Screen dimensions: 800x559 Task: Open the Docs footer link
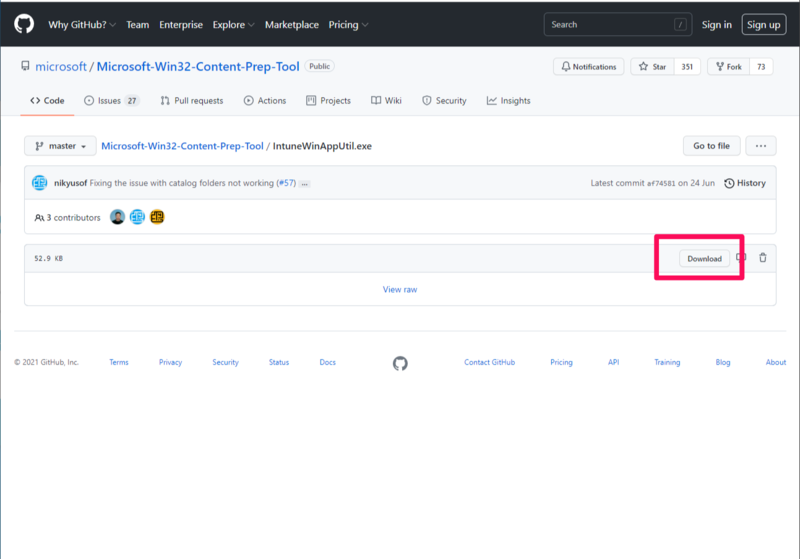coord(328,362)
